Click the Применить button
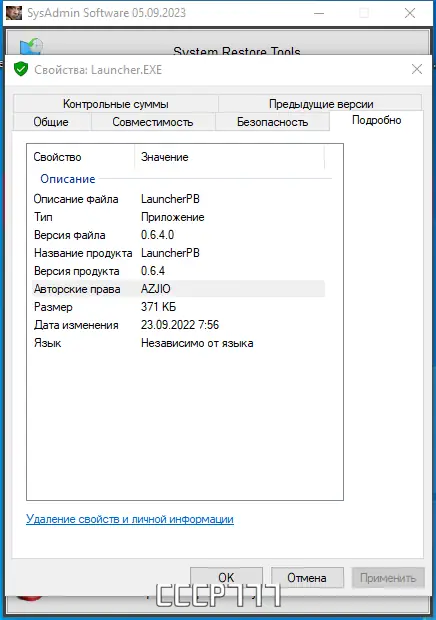Viewport: 436px width, 620px height. pyautogui.click(x=388, y=578)
